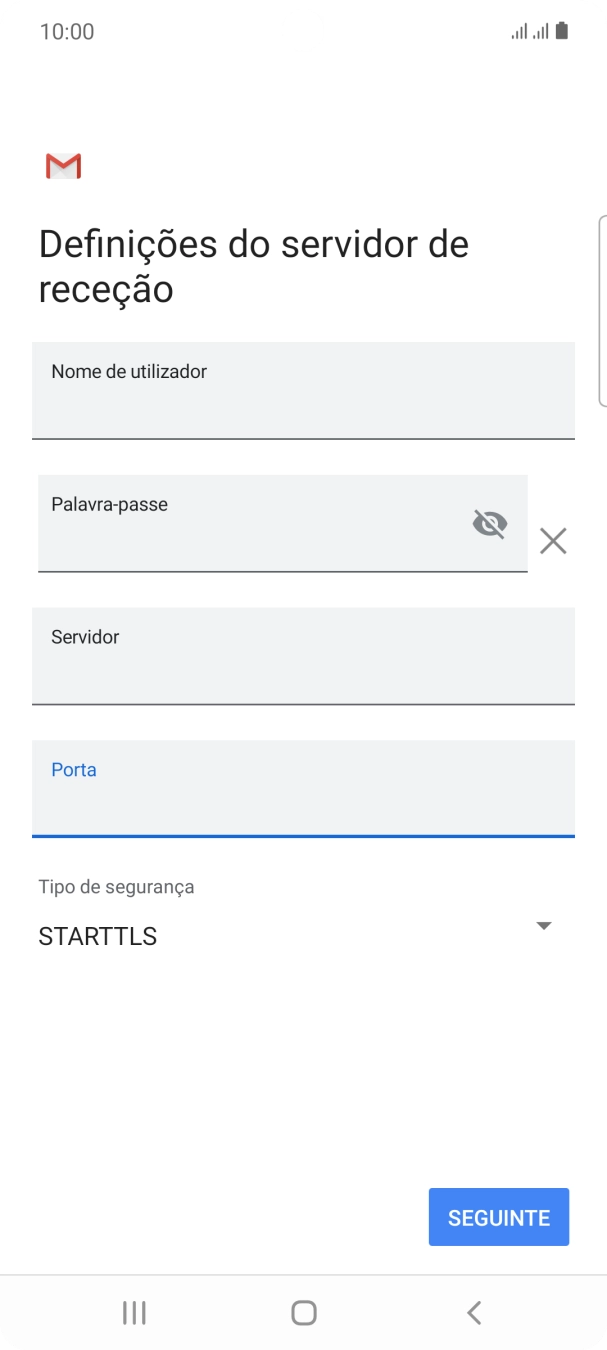Screen dimensions: 607x1350
Task: Tap the back arrow in the navigation bar
Action: pyautogui.click(x=473, y=1312)
